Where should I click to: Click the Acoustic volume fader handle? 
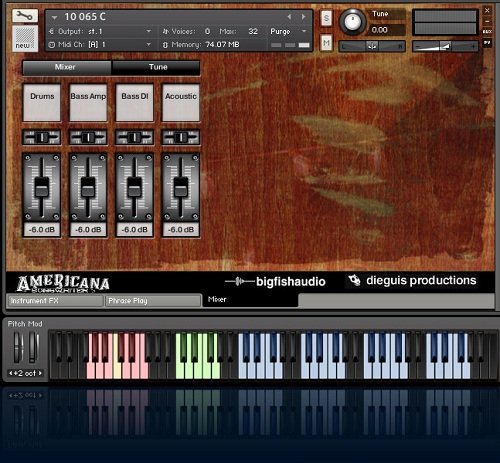(181, 188)
